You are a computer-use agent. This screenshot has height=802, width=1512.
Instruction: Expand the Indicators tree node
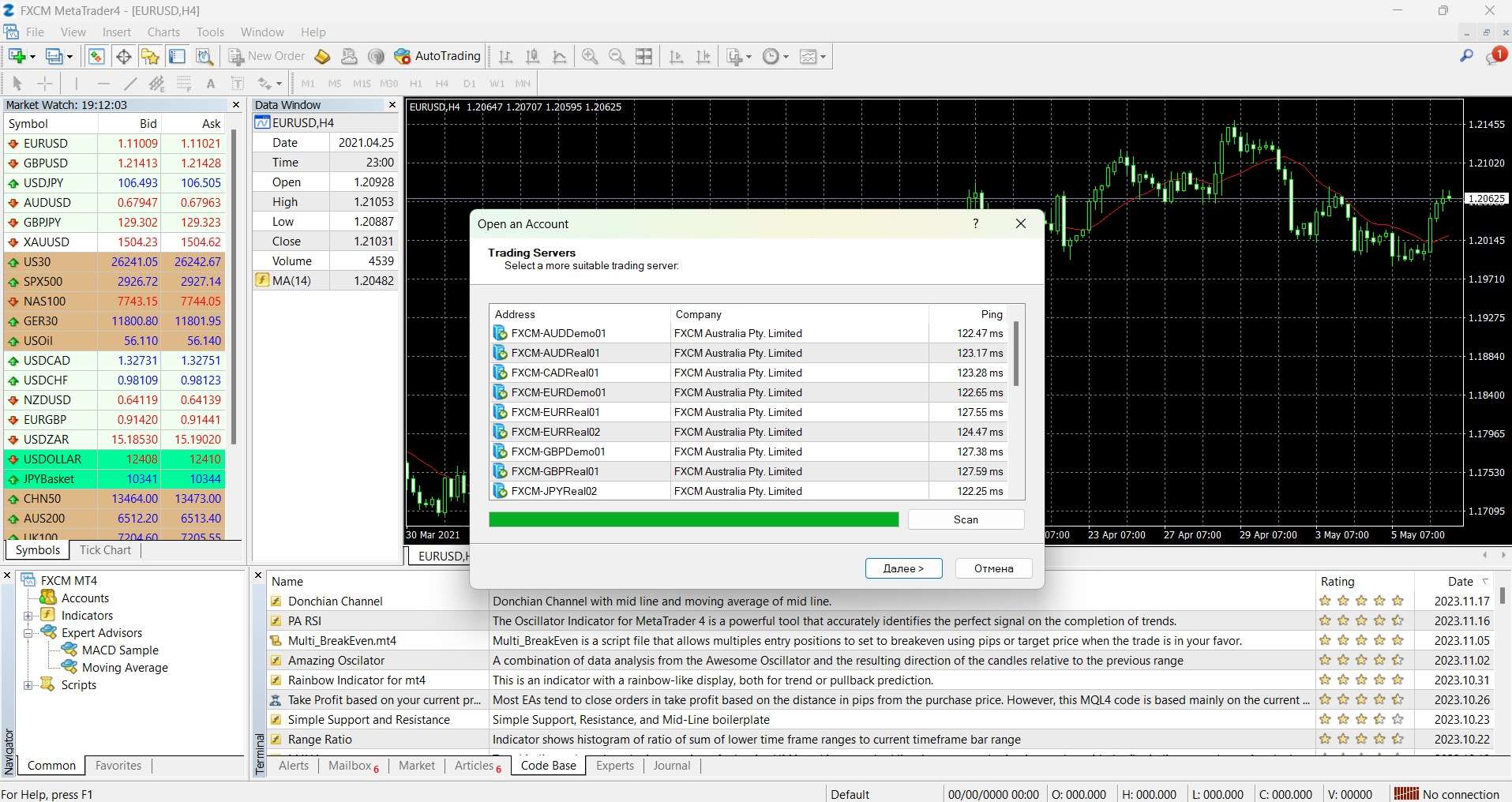[28, 616]
